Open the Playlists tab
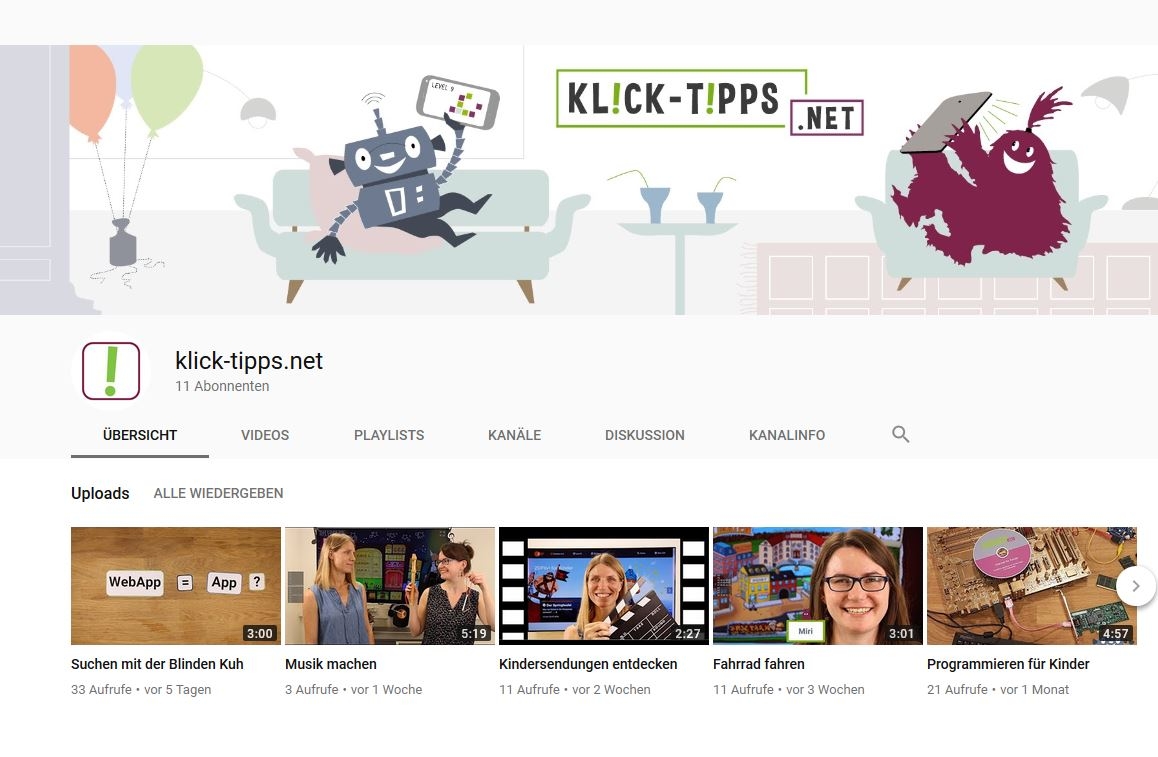The image size is (1158, 757). (388, 435)
